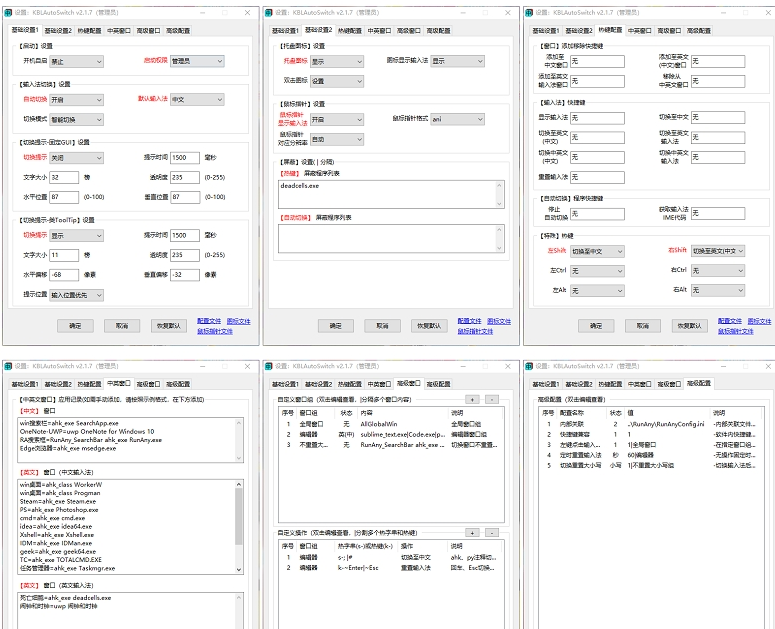The height and width of the screenshot is (629, 775).
Task: Click 恢复默认 button in the 热键配置 window
Action: pos(691,326)
